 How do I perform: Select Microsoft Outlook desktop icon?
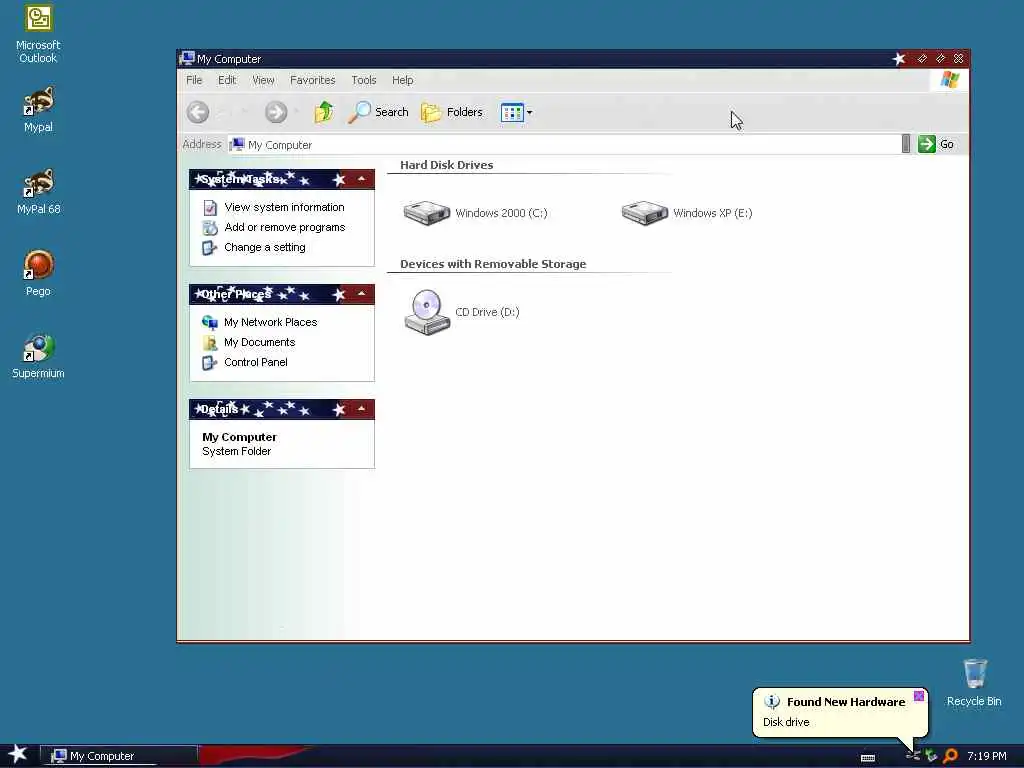pyautogui.click(x=38, y=34)
